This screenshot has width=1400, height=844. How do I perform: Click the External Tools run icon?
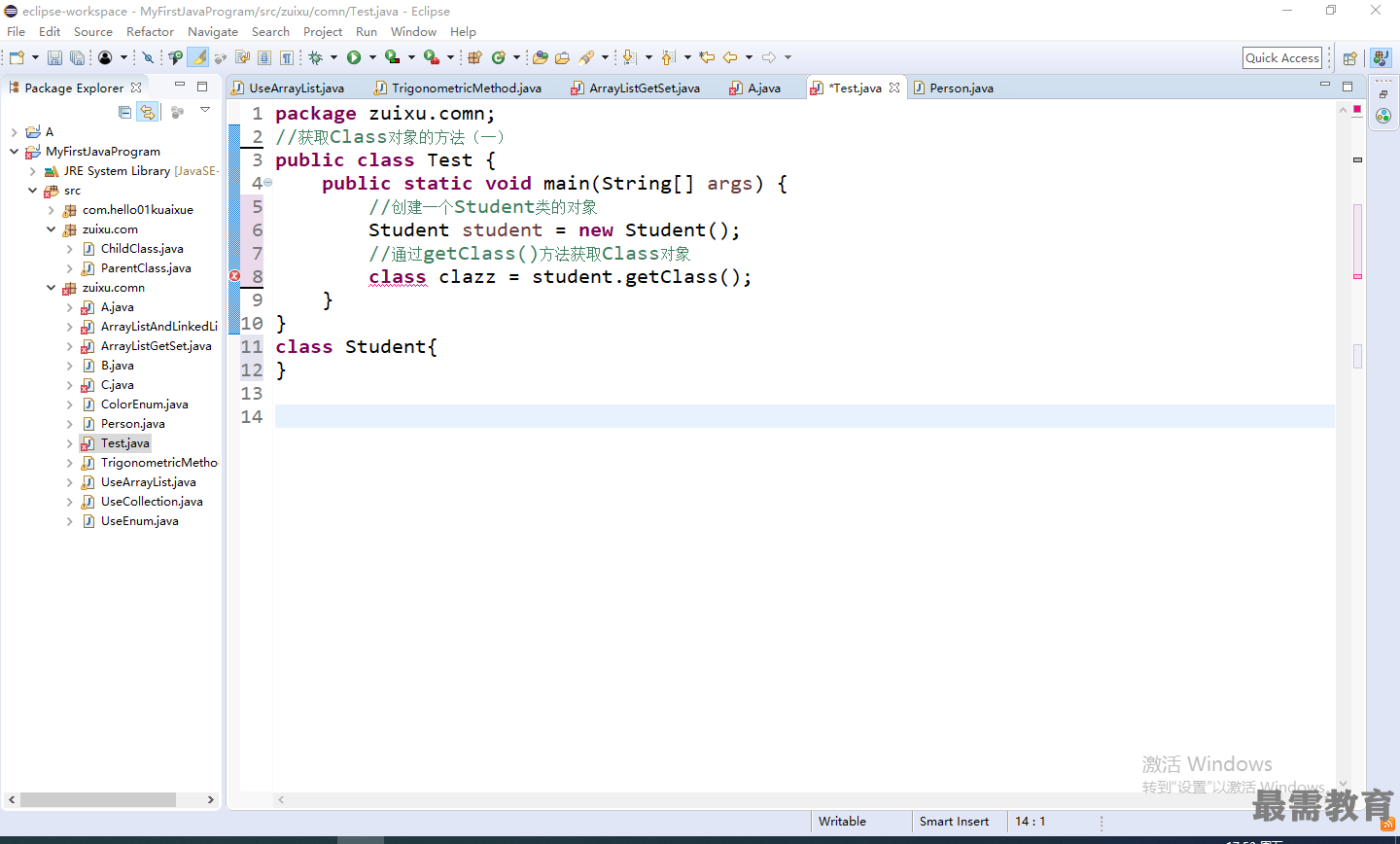432,57
